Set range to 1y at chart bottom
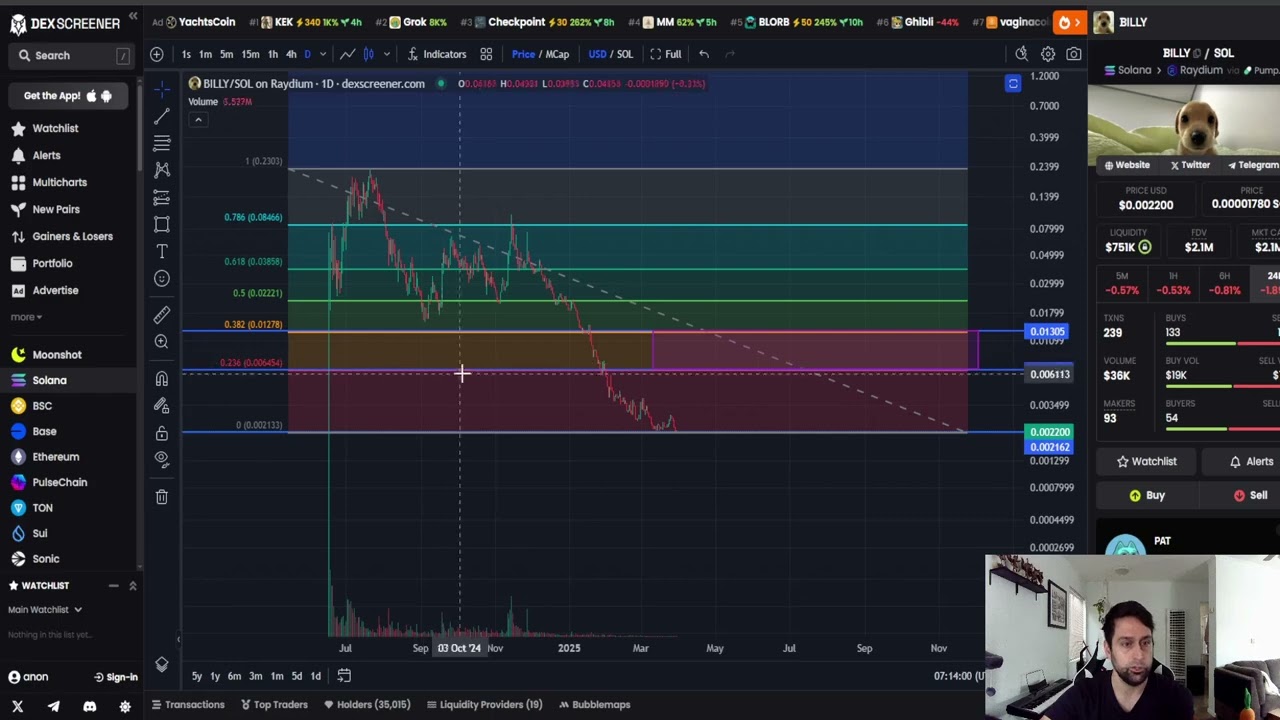1280x720 pixels. (x=215, y=676)
